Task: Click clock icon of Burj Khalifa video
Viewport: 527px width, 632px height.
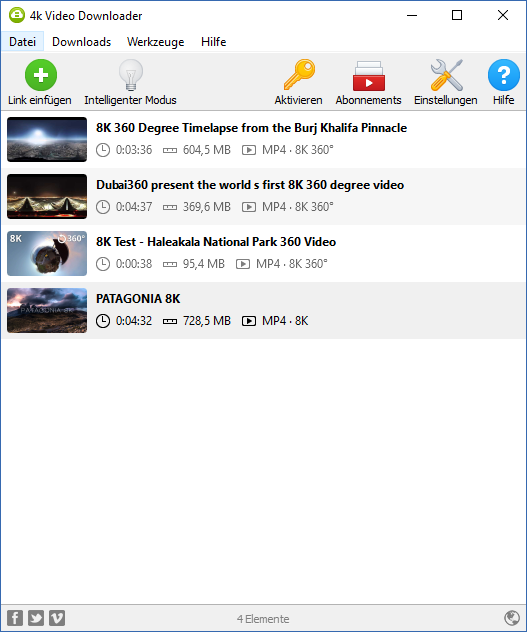Action: point(103,150)
